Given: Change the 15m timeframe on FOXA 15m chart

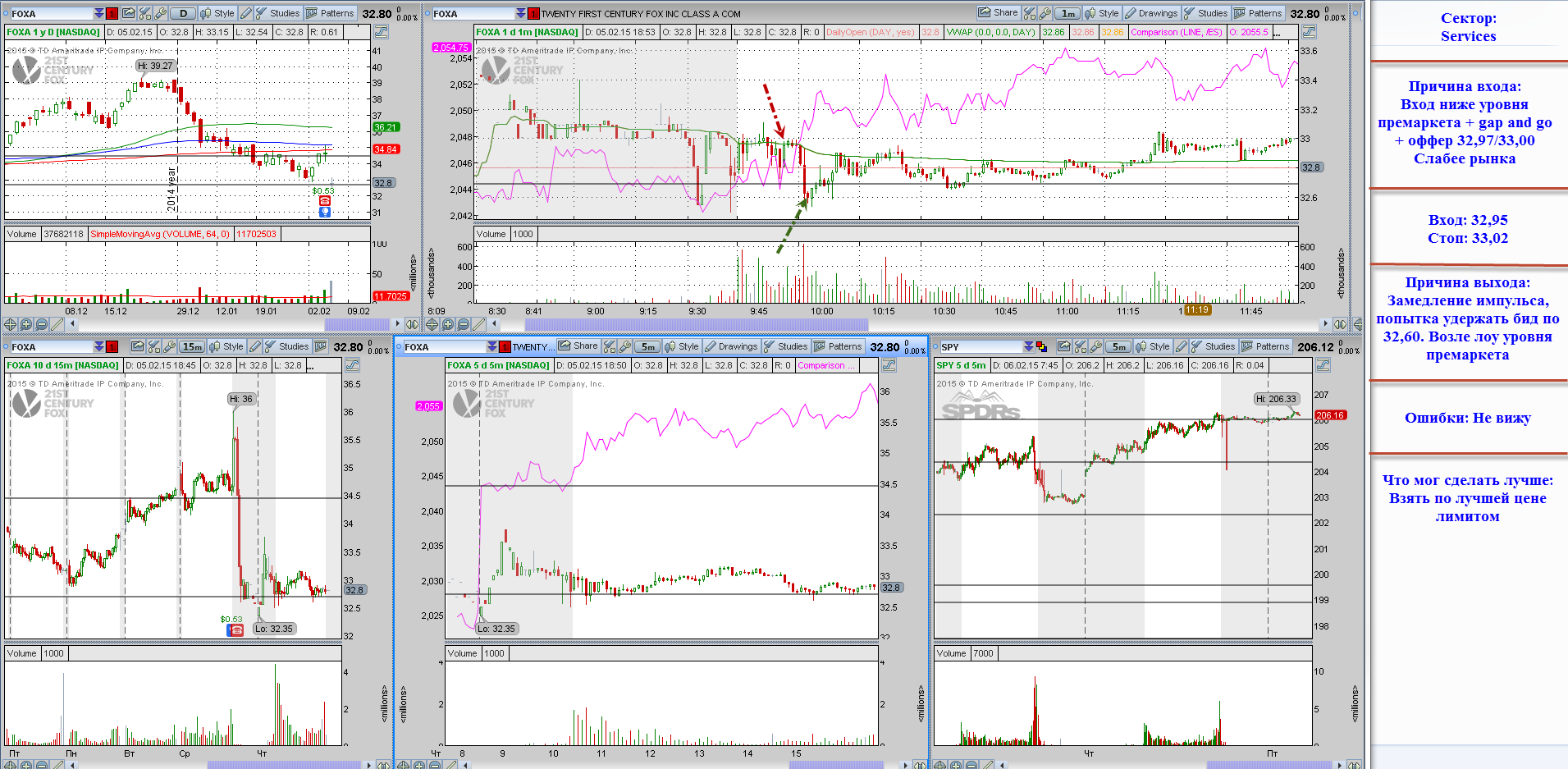Looking at the screenshot, I should [192, 346].
